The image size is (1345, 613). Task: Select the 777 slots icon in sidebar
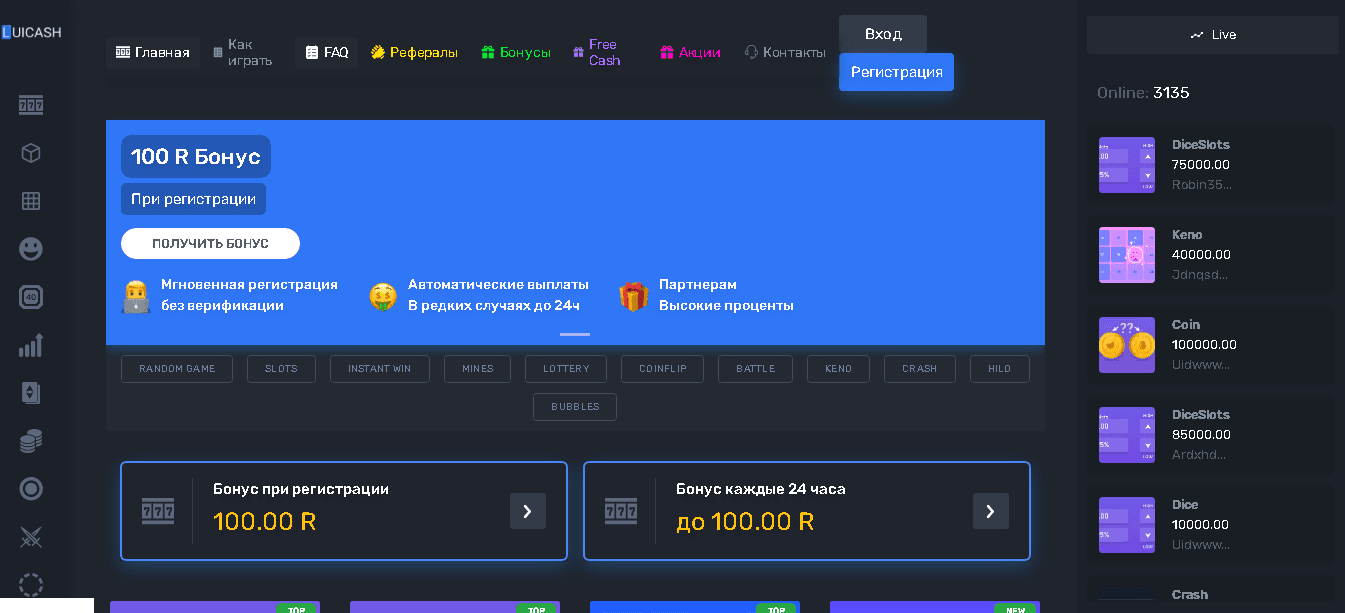click(31, 105)
